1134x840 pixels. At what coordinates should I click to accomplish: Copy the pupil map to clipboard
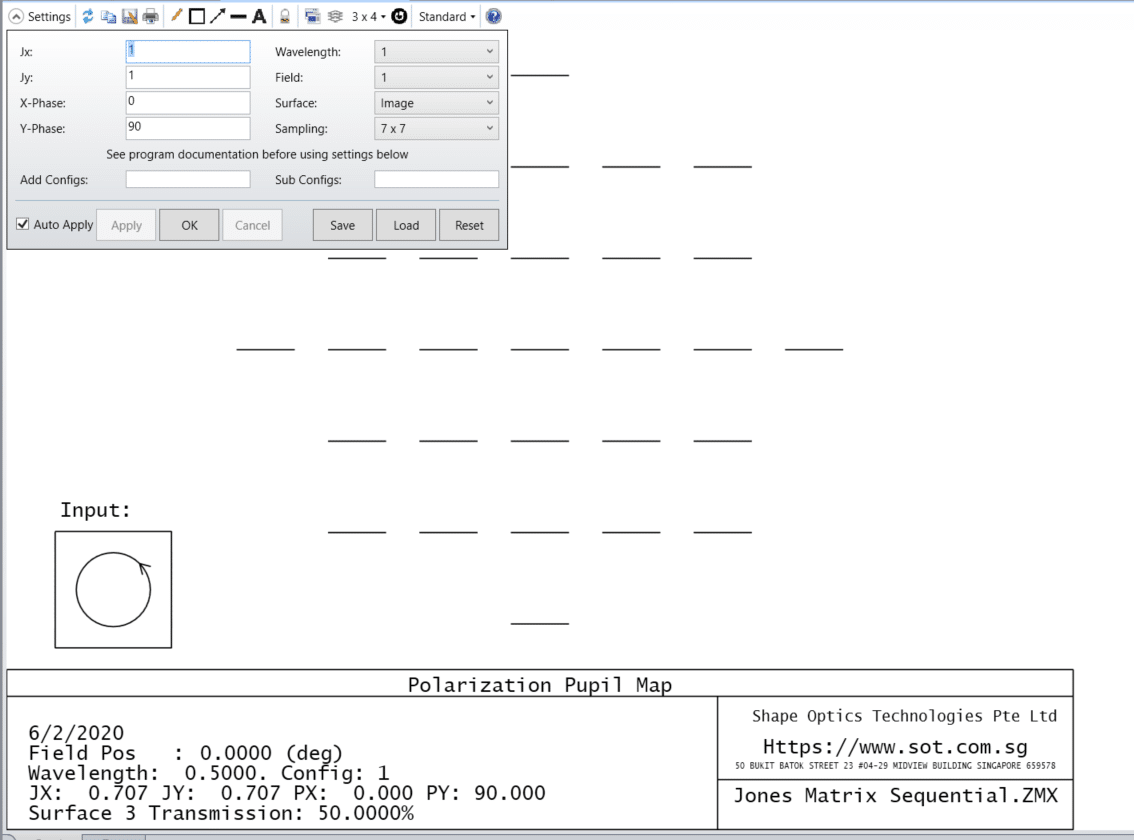tap(108, 16)
